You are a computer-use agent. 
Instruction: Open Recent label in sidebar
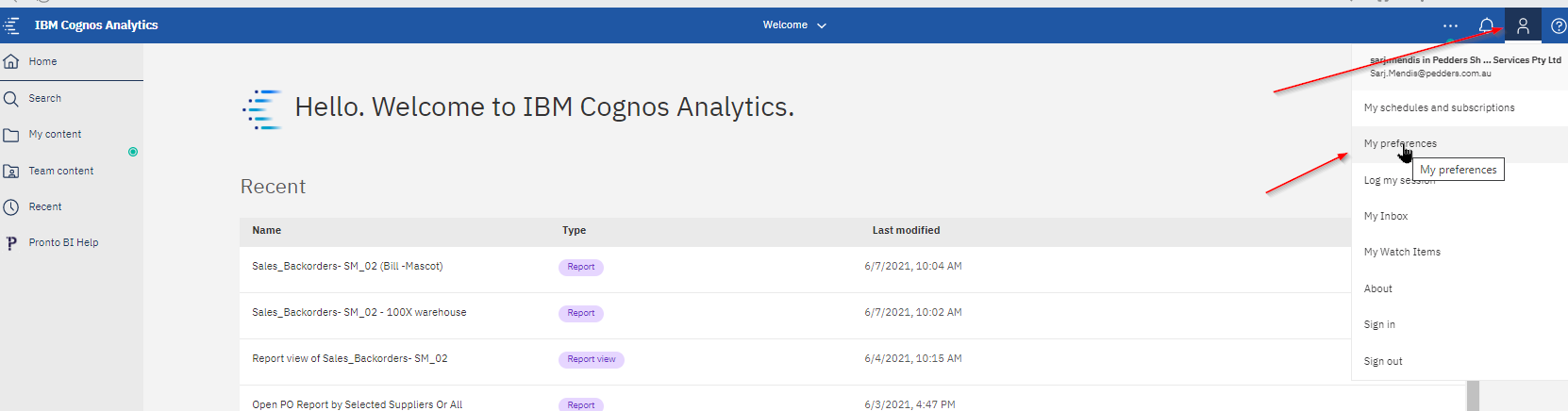pyautogui.click(x=45, y=206)
